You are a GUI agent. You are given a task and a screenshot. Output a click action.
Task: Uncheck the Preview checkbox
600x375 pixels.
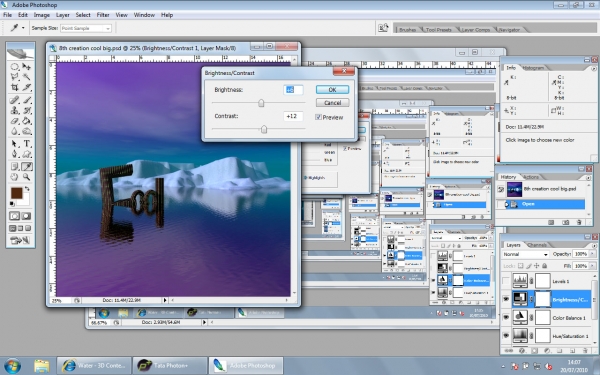tap(318, 117)
